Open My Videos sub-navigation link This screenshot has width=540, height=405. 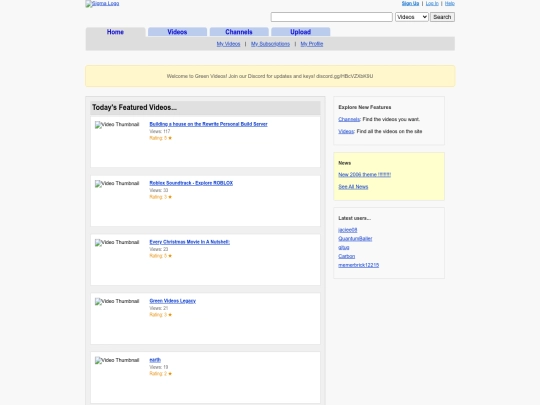click(228, 44)
